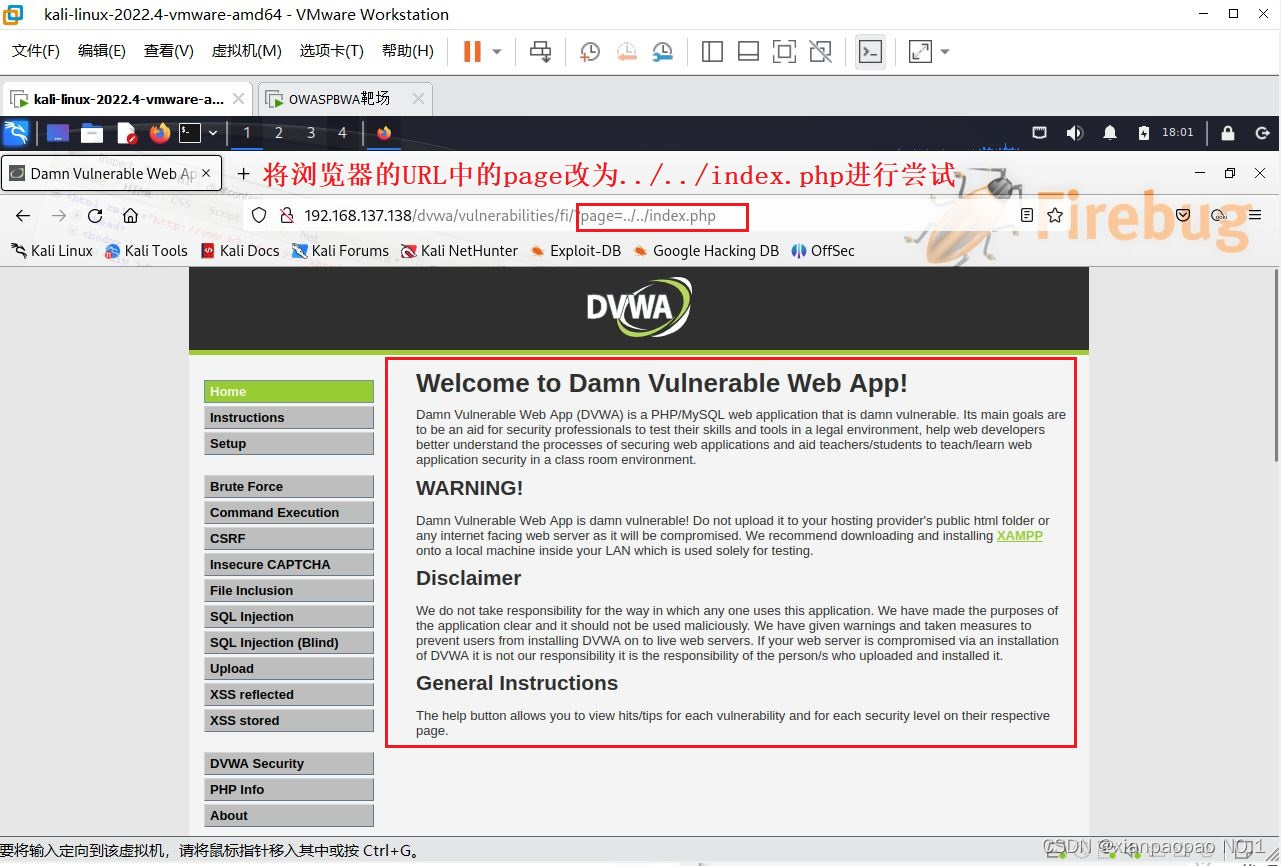Click the Firefox window button in the taskbar
The width and height of the screenshot is (1281, 866).
384,133
